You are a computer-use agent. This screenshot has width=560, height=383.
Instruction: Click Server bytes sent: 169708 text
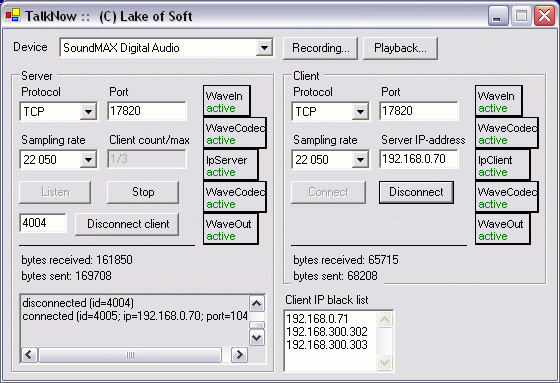click(x=66, y=276)
